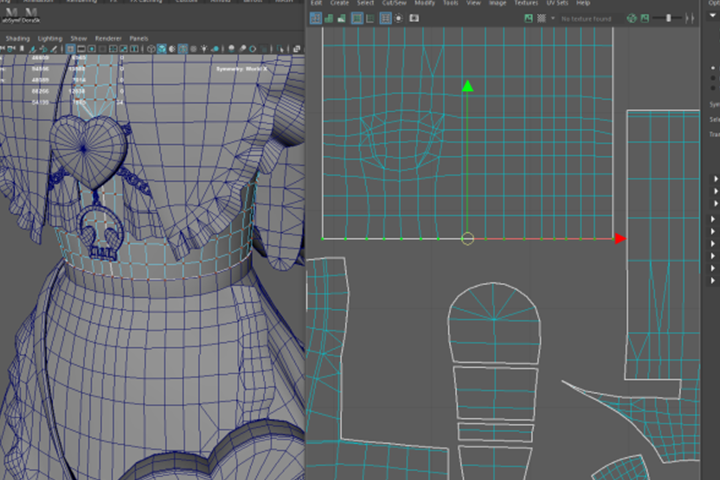Toggle the viewport grid display
The image size is (720, 480).
tap(70, 49)
